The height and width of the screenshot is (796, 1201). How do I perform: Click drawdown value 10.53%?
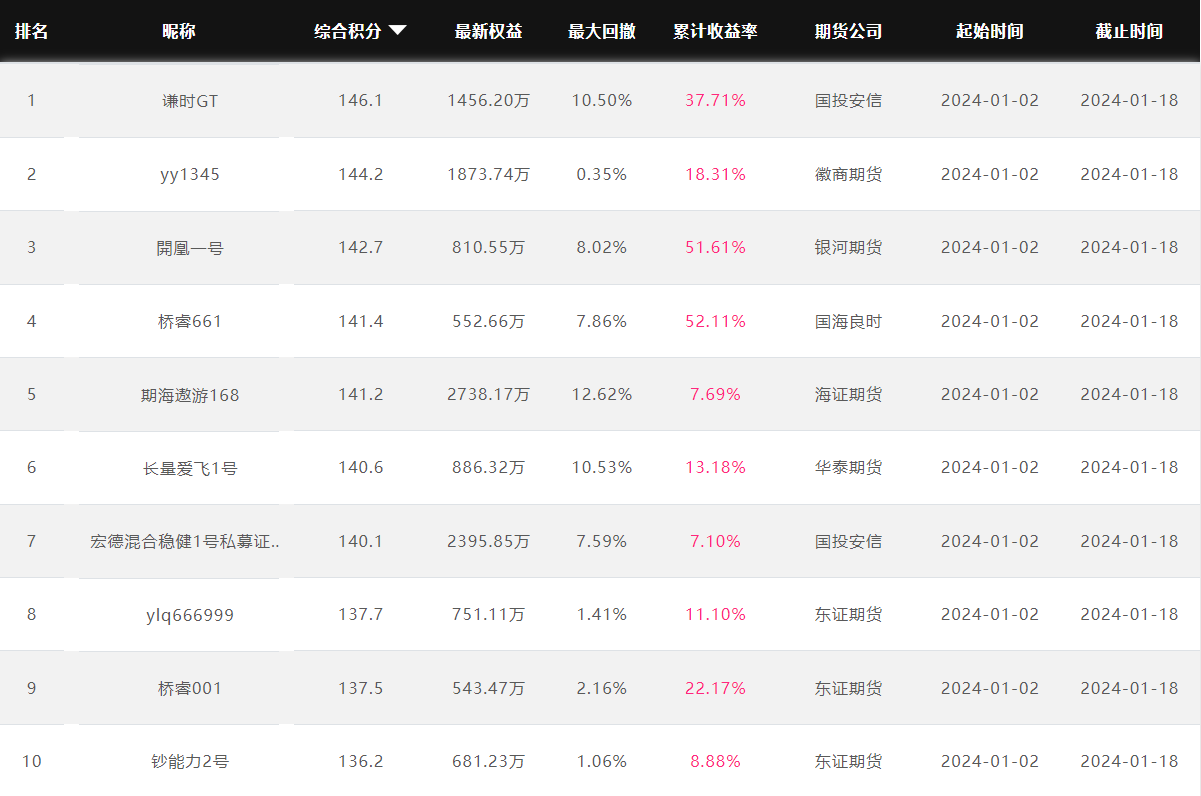pos(602,467)
